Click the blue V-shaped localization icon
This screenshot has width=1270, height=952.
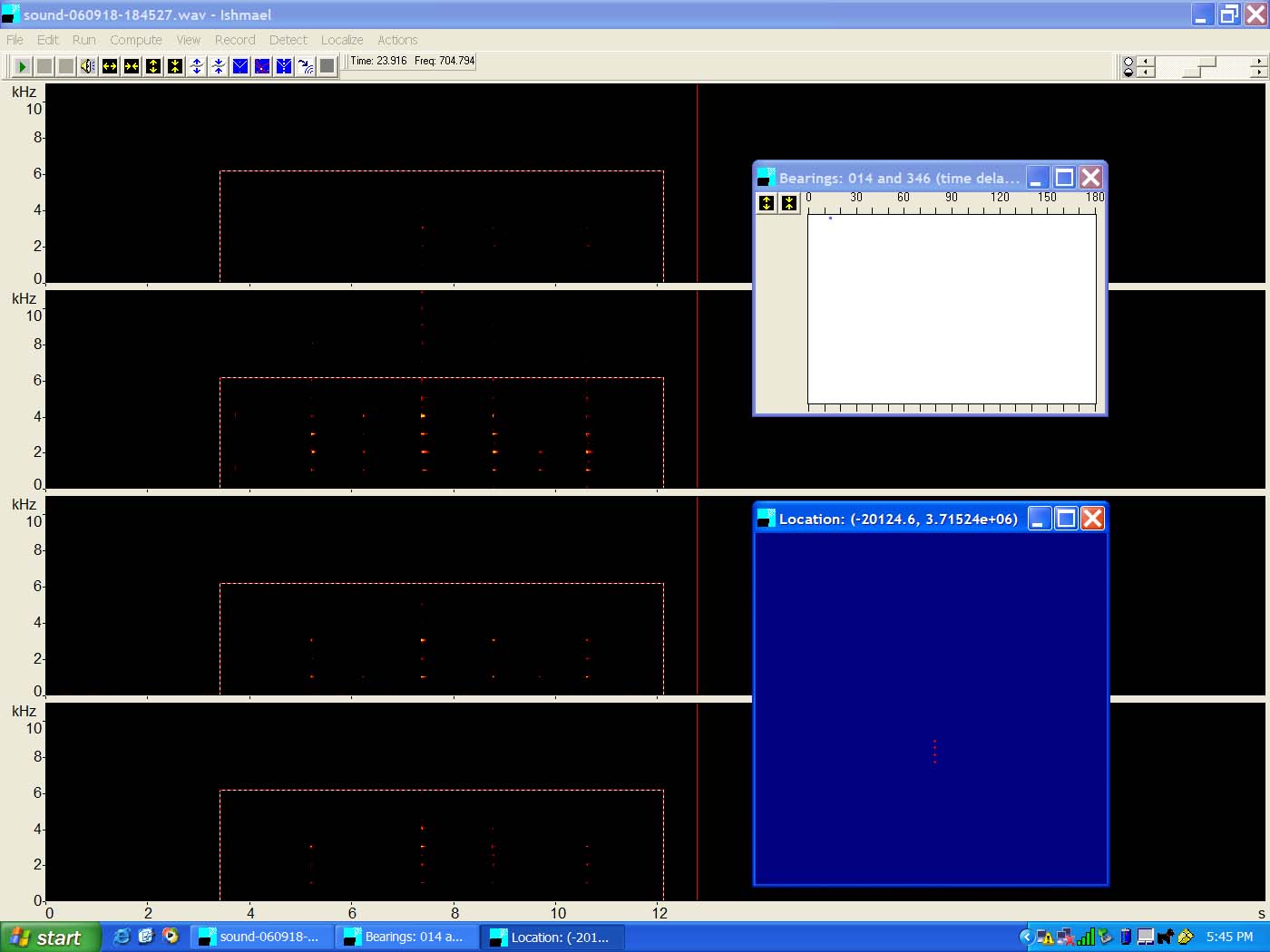click(240, 66)
